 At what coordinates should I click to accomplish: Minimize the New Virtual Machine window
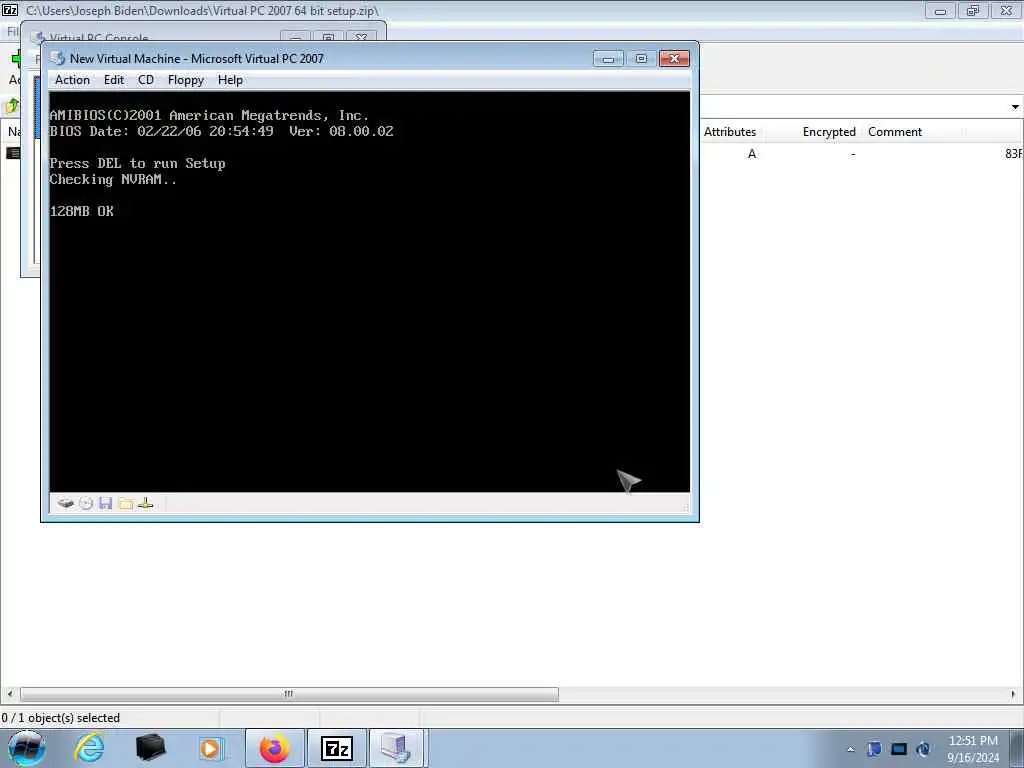[x=608, y=59]
